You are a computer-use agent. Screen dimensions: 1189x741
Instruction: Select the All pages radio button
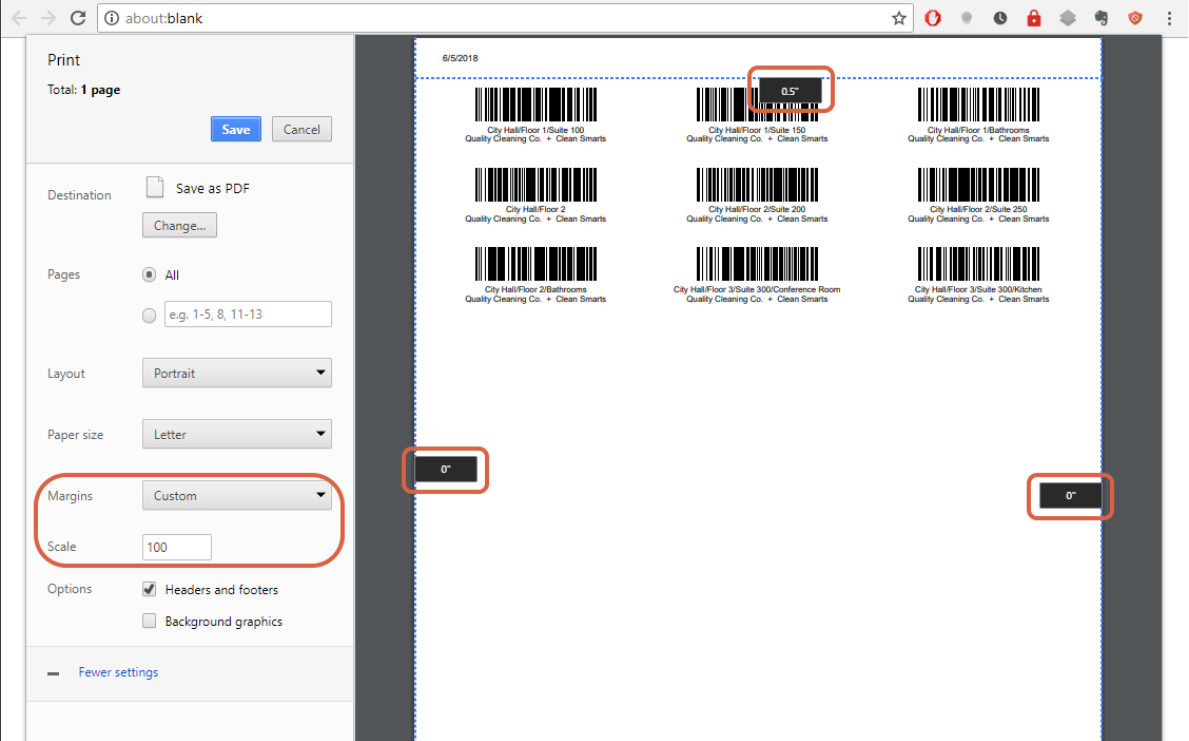[150, 275]
